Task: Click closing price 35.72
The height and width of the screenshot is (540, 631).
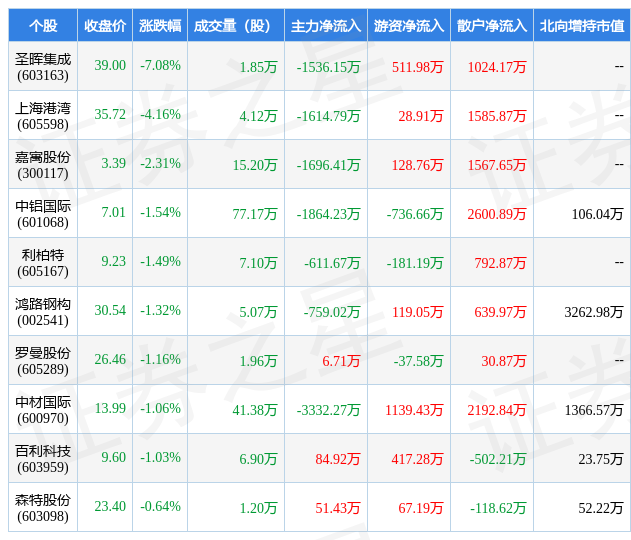Action: pos(110,114)
